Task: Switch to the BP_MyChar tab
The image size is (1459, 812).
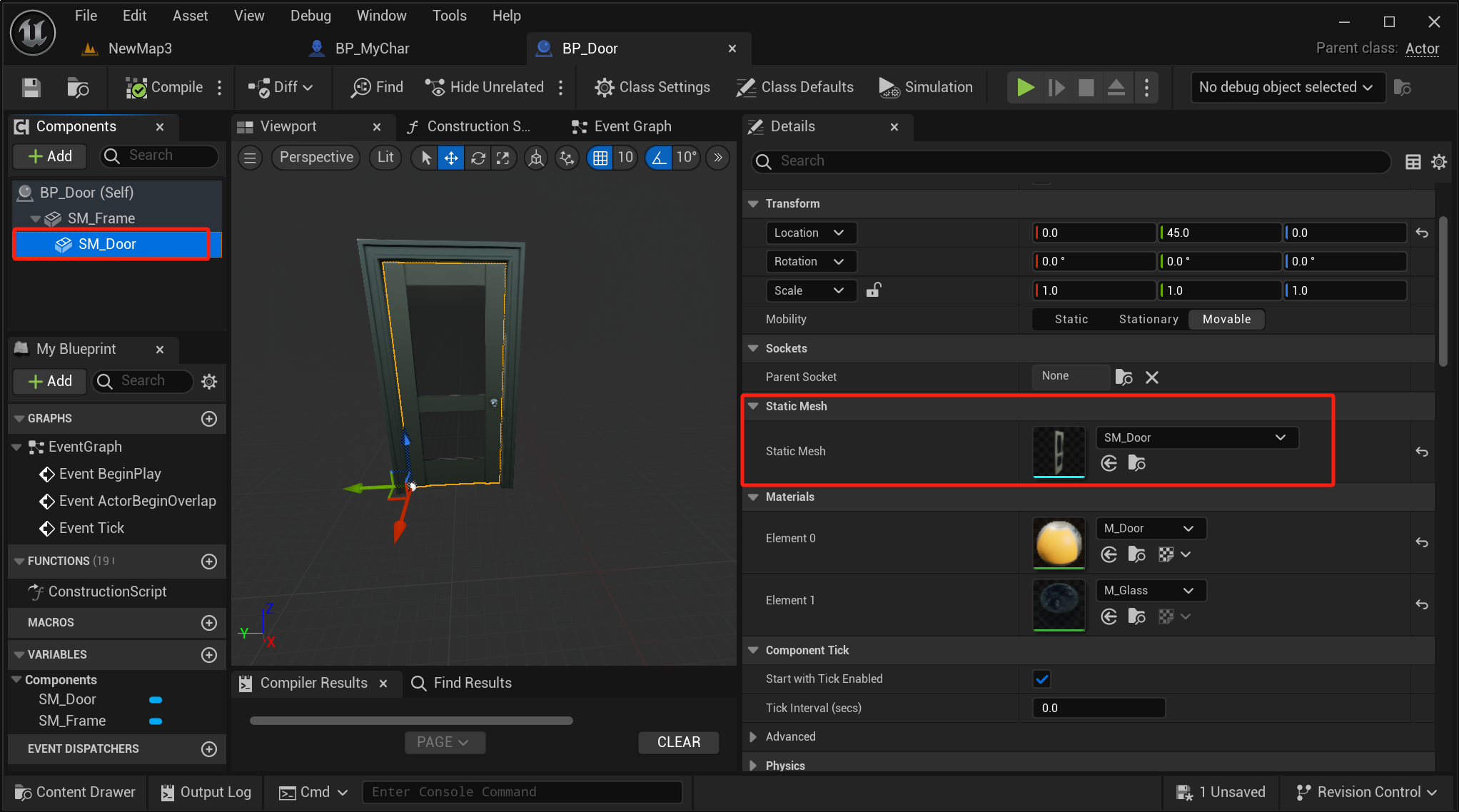Action: (x=359, y=49)
